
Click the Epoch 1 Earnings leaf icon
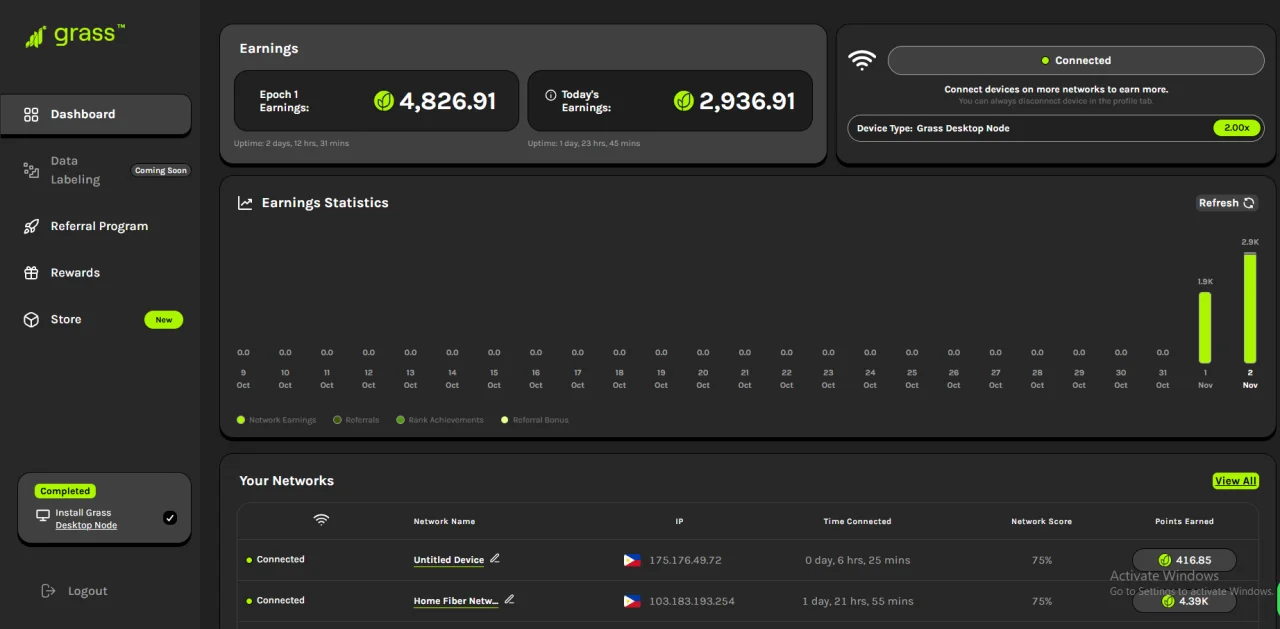tap(384, 101)
